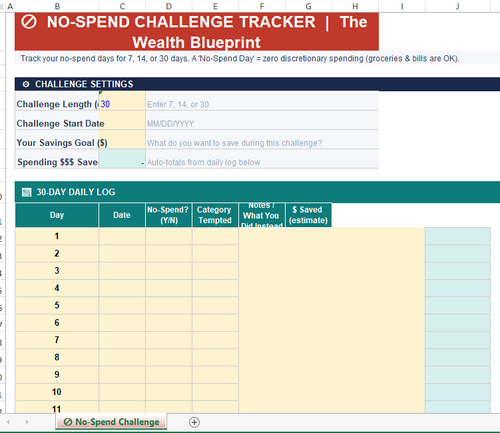500x433 pixels.
Task: Click the tracker instructions text line
Action: pyautogui.click(x=240, y=59)
